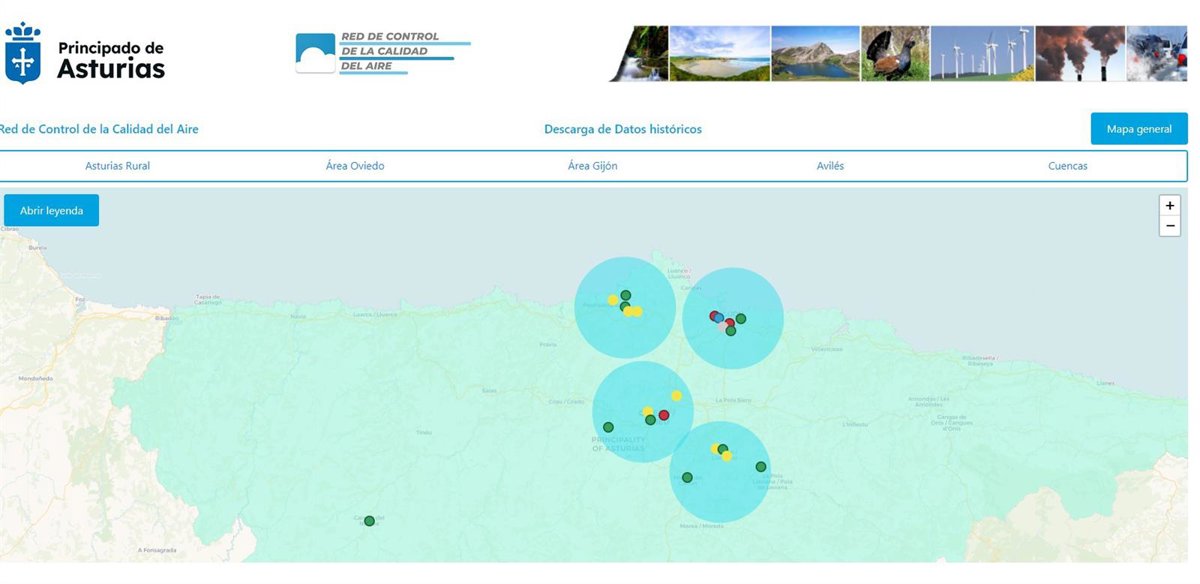Viewport: 1200px width, 584px height.
Task: Click the Red de Control air quality logo
Action: [x=382, y=52]
